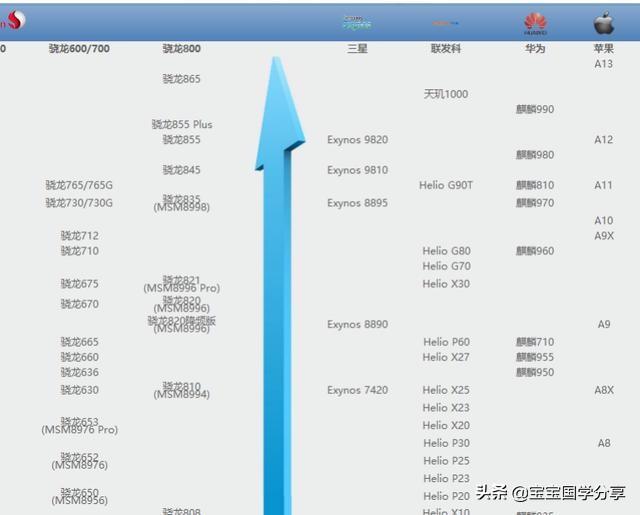Click the Helio G70 entry
The image size is (640, 515).
[x=447, y=266]
